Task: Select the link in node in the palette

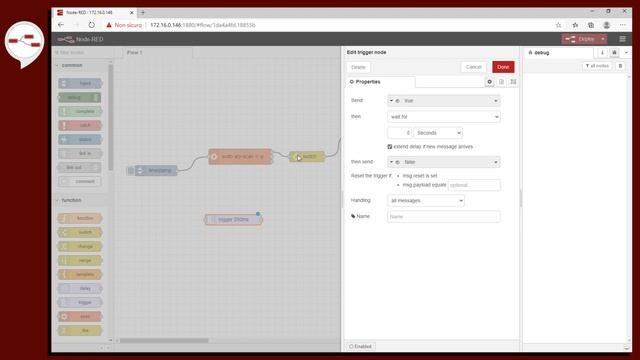Action: point(80,153)
